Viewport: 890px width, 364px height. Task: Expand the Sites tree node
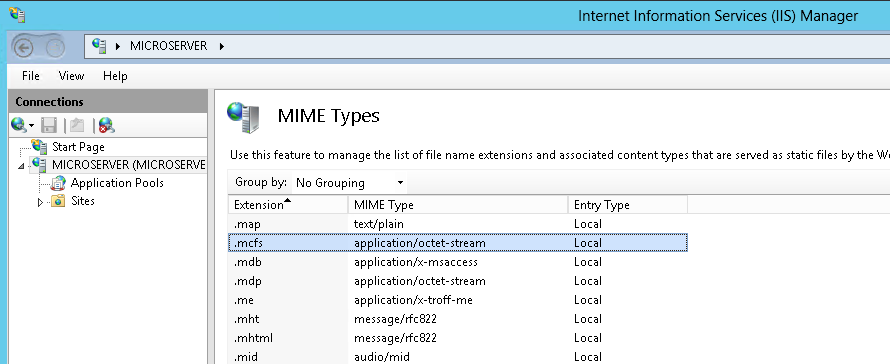(x=40, y=202)
